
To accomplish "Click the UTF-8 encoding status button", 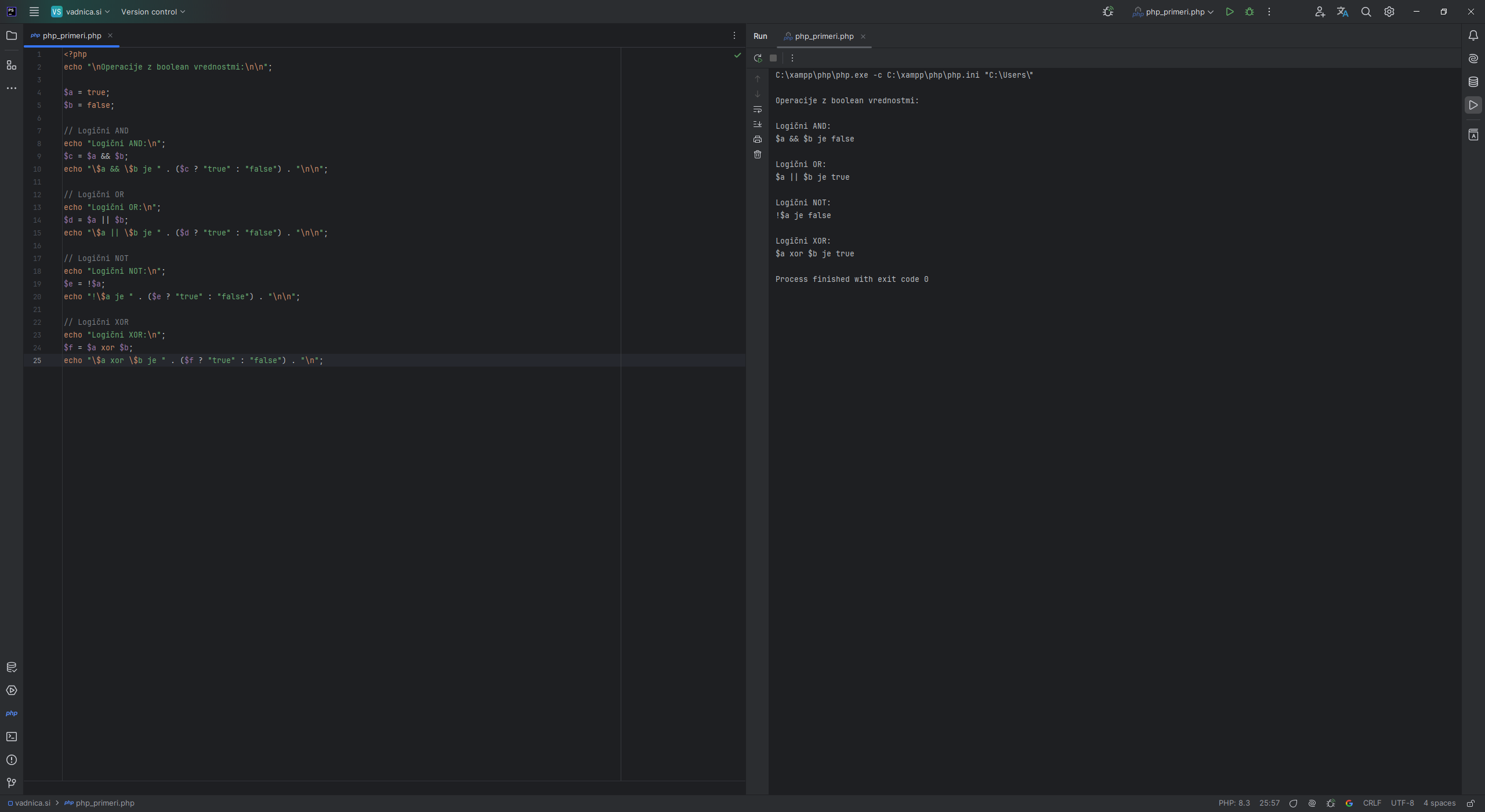I will (1402, 803).
